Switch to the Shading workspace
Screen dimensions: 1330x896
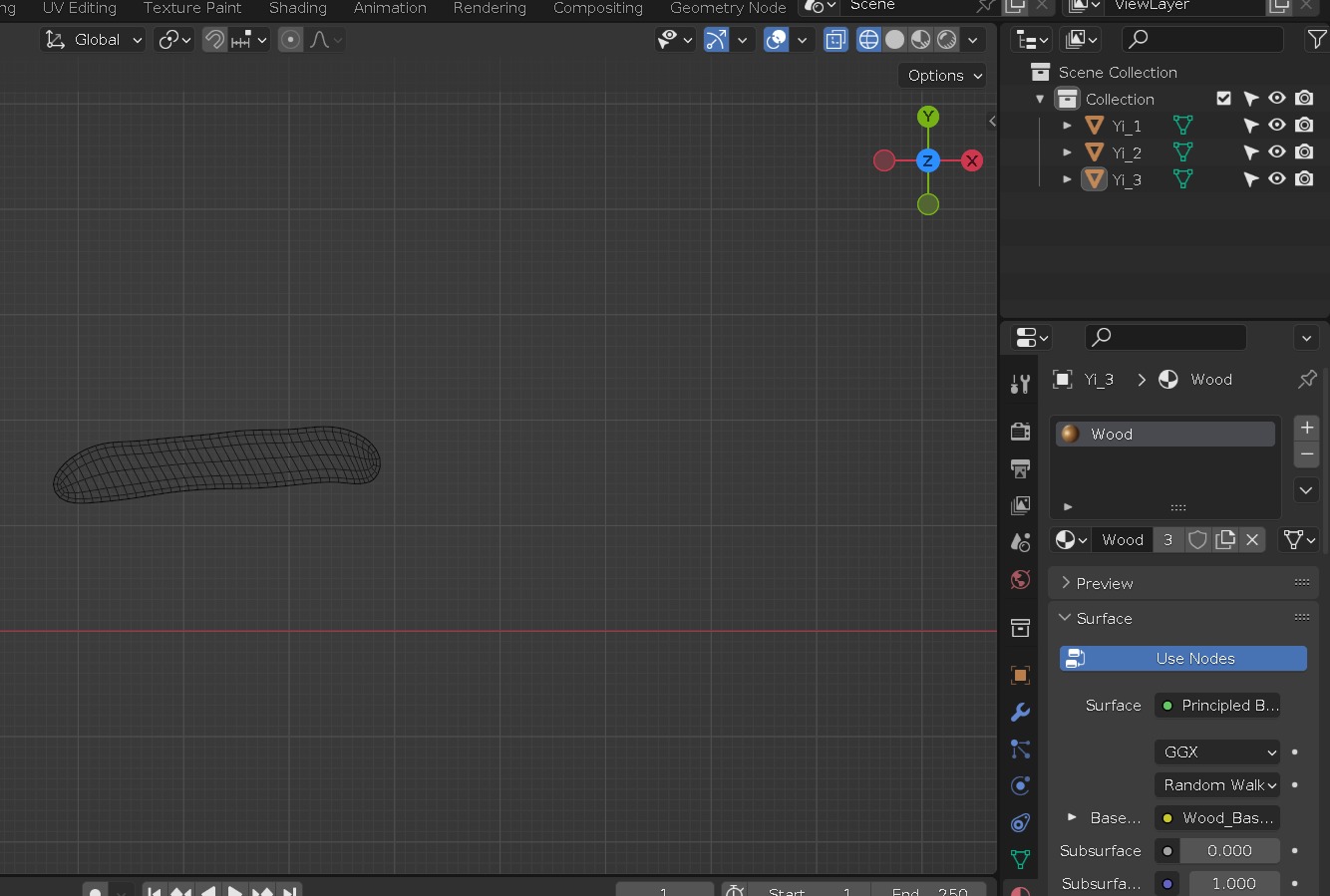point(298,8)
